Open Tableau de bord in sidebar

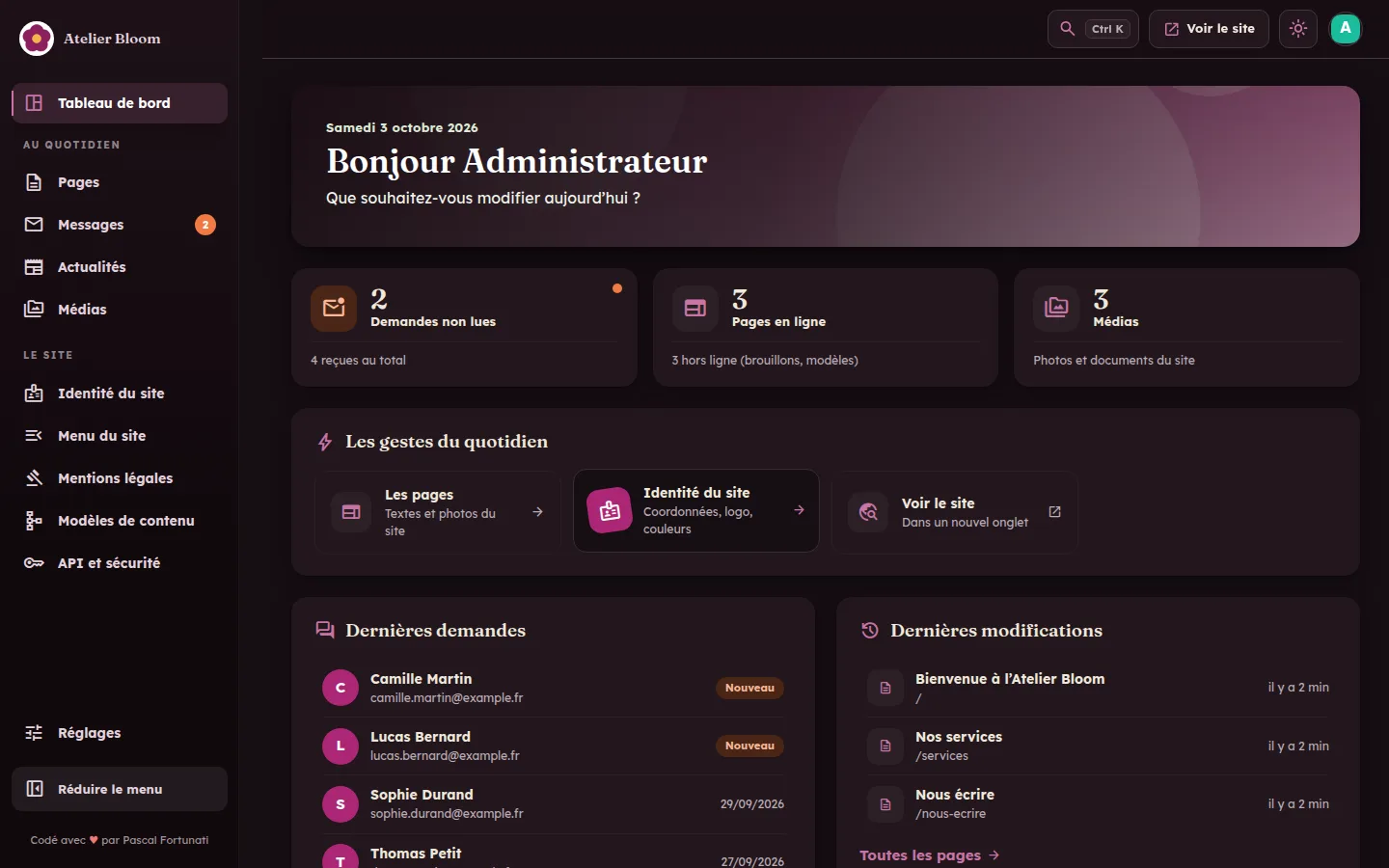click(120, 103)
